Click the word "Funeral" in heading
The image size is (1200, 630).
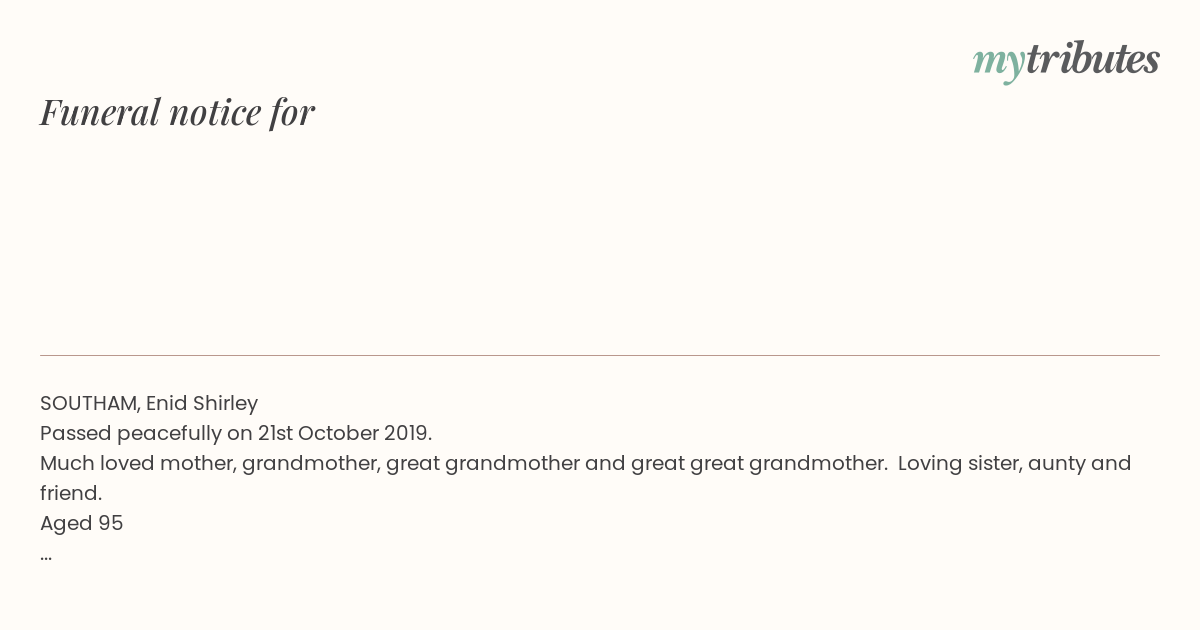pyautogui.click(x=100, y=112)
